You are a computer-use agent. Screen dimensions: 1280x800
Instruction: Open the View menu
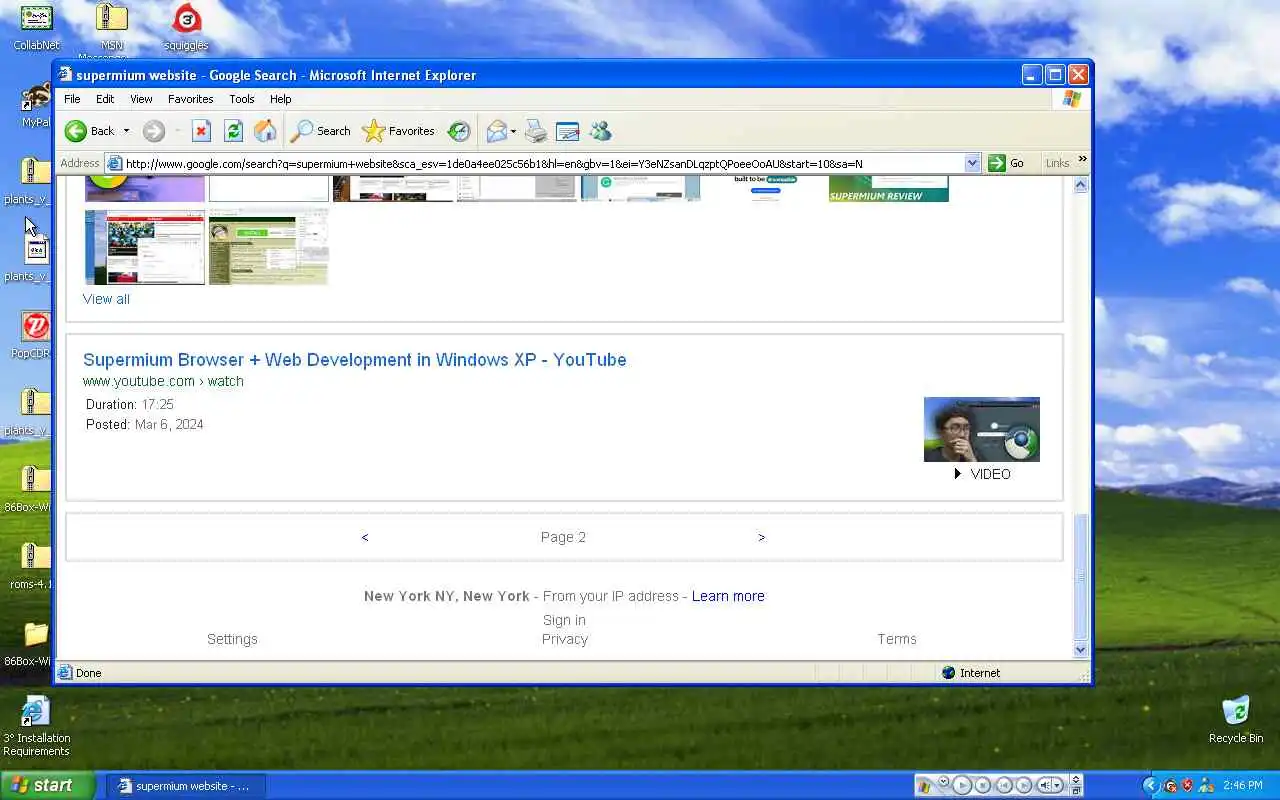tap(141, 99)
